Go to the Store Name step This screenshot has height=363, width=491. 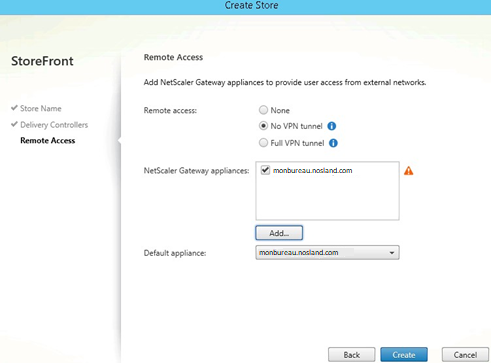[x=41, y=108]
